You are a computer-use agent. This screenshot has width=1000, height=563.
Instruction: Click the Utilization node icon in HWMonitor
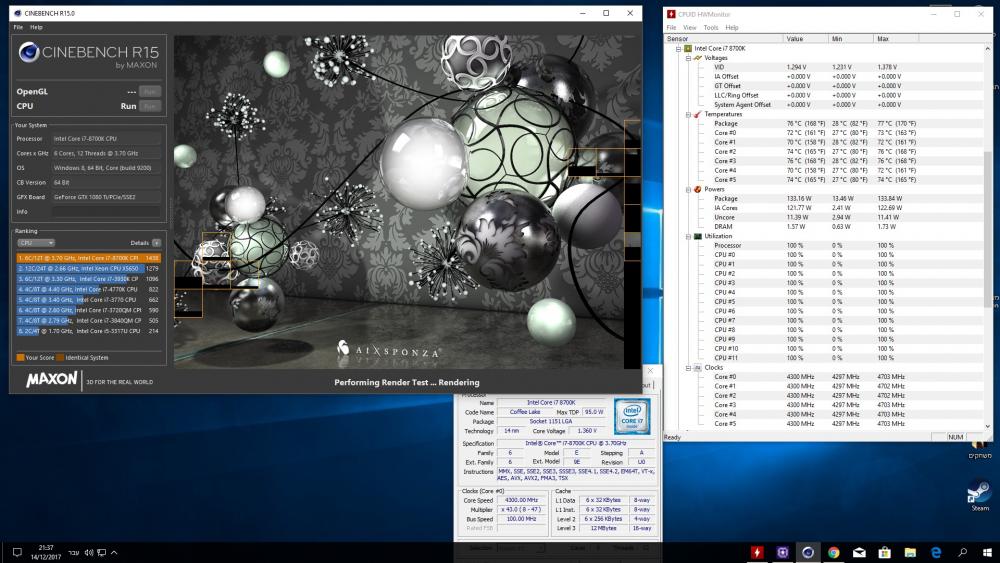(x=698, y=236)
